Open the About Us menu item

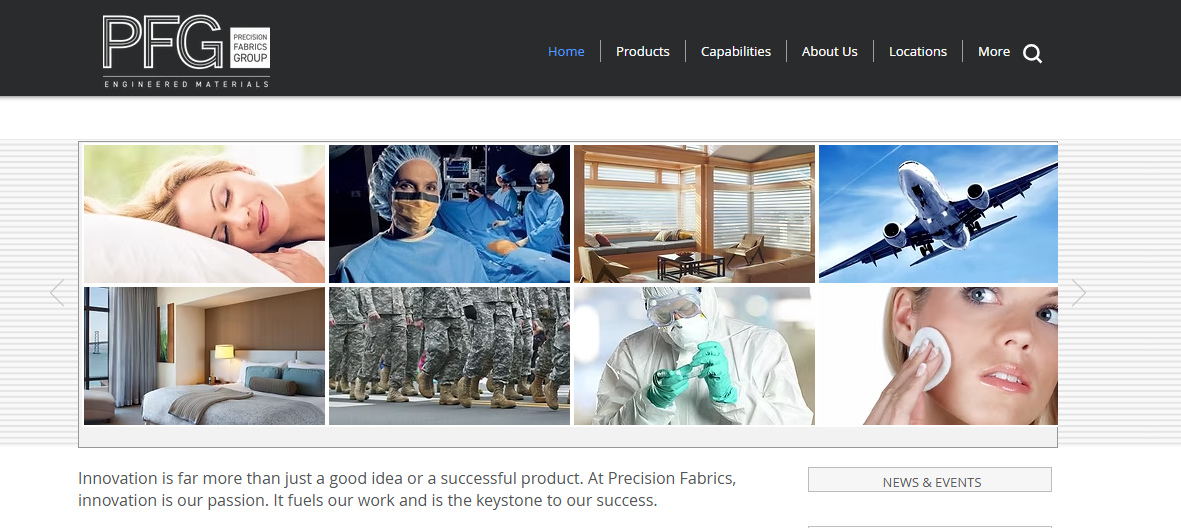pyautogui.click(x=829, y=51)
